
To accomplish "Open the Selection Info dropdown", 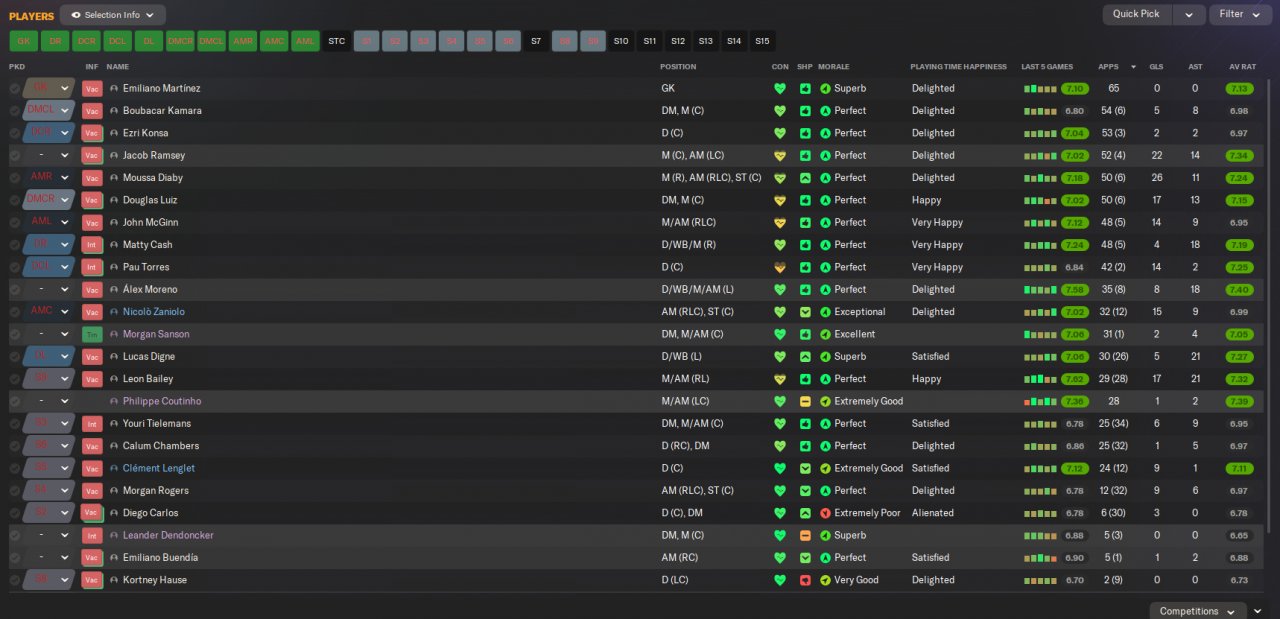I will [x=113, y=15].
